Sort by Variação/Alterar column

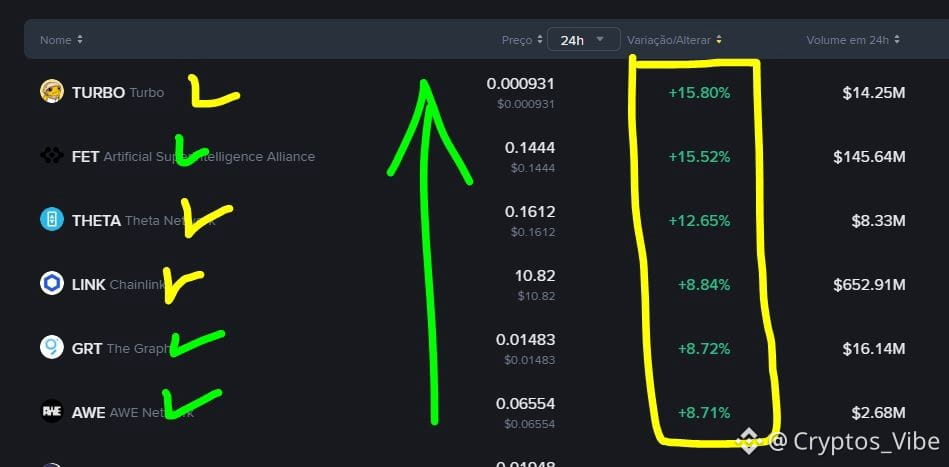coord(674,40)
